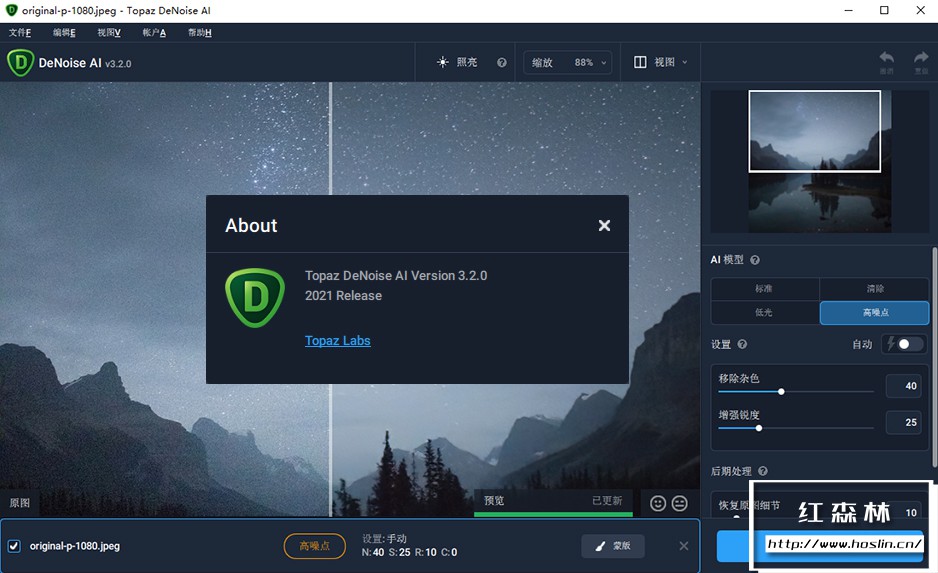Click the neutral face feedback icon
The height and width of the screenshot is (573, 938).
point(680,504)
